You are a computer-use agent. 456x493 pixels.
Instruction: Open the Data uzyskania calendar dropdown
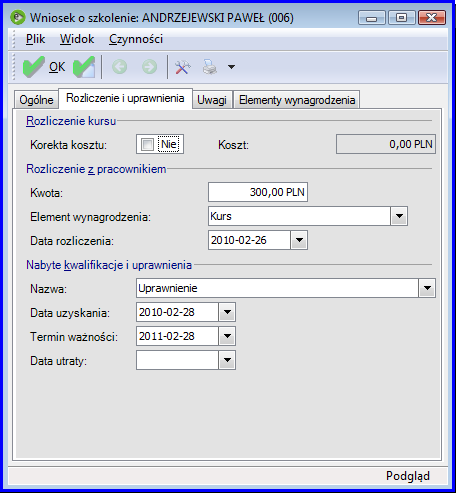pos(227,312)
